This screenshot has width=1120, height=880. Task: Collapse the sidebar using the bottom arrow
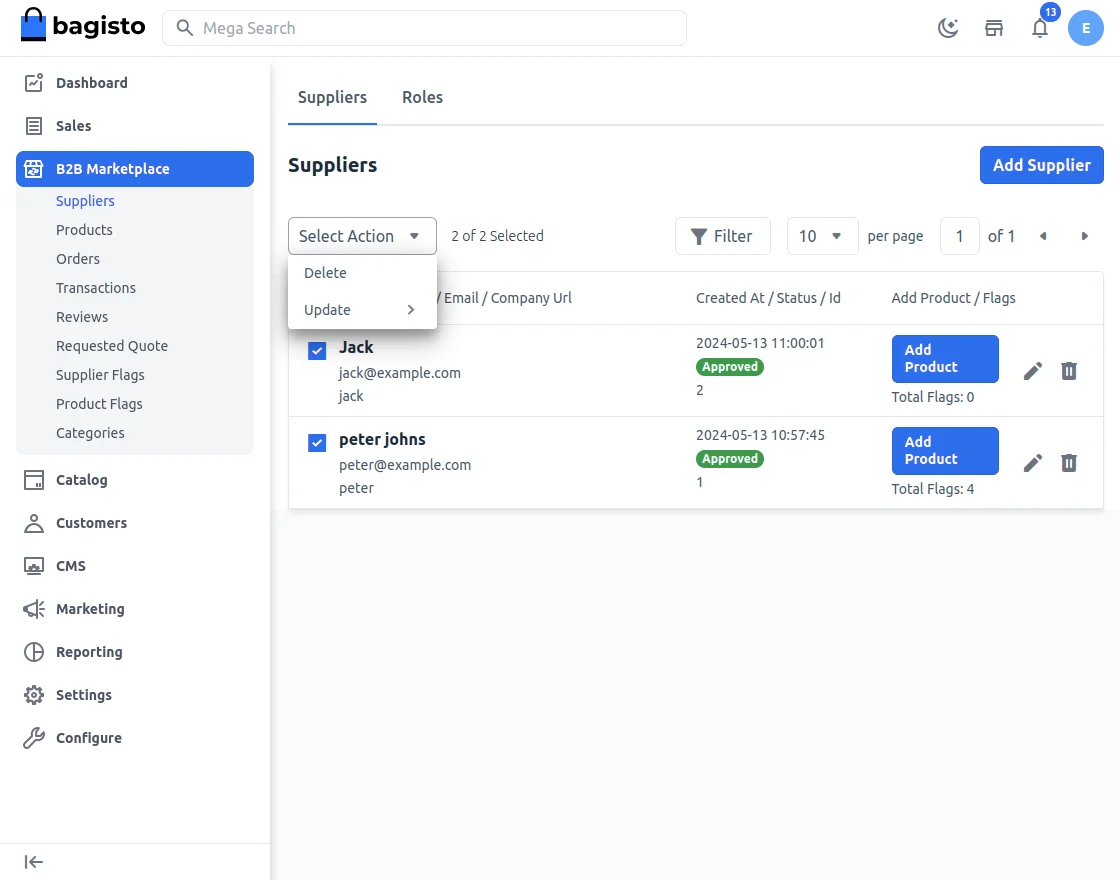(33, 861)
